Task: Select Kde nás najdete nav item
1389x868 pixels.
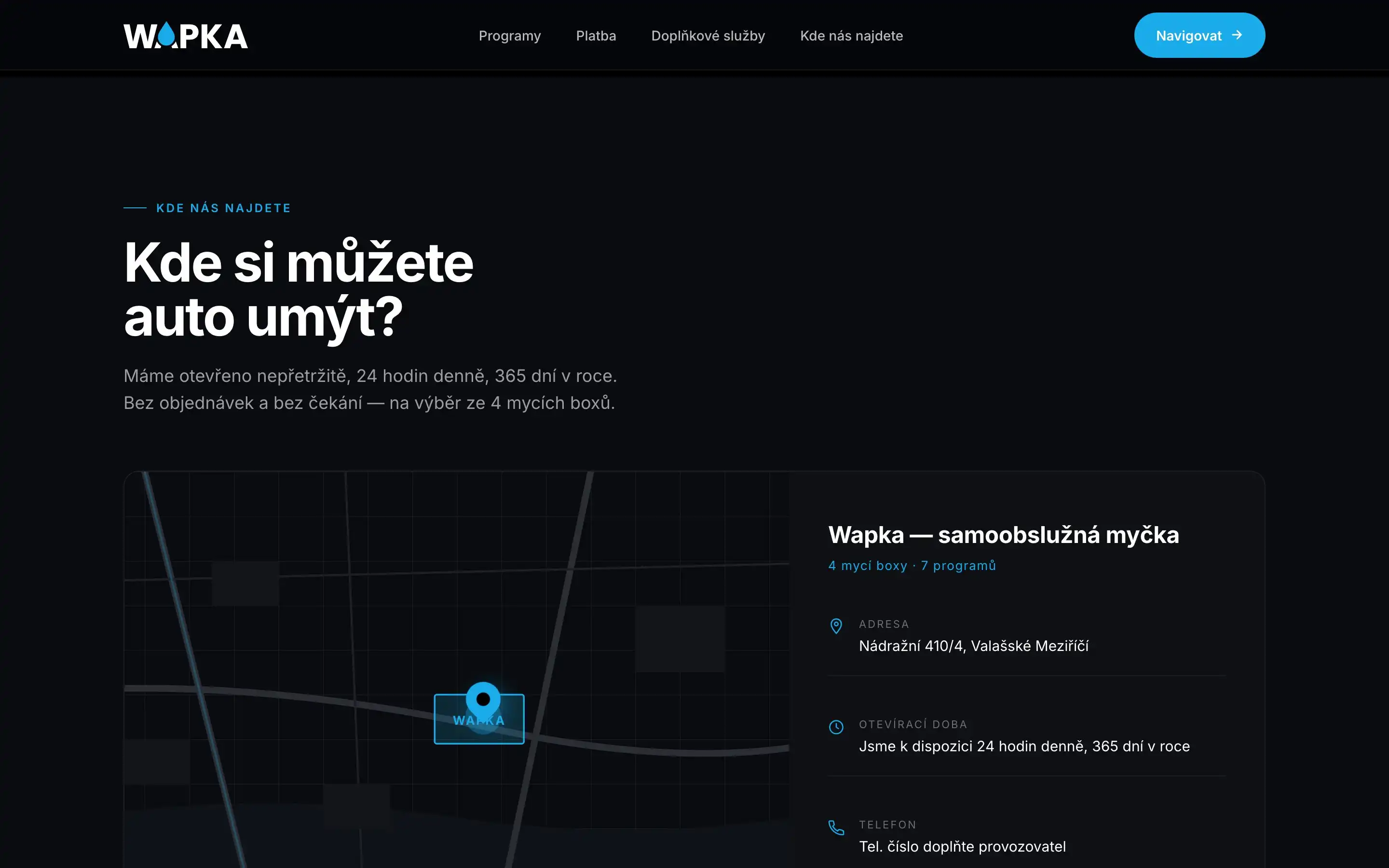Action: [851, 36]
